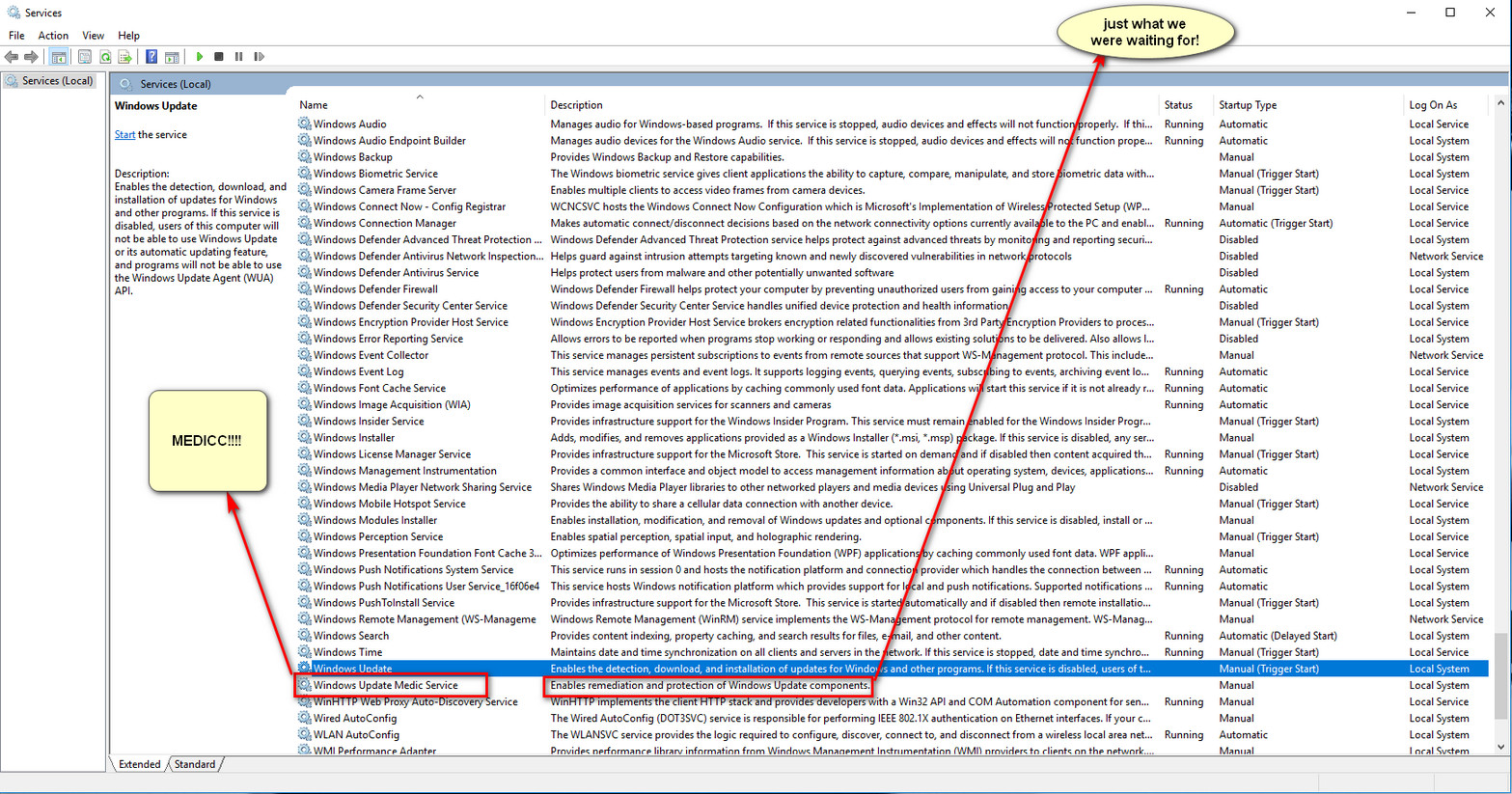
Task: Sort by the Name column header
Action: pyautogui.click(x=419, y=105)
